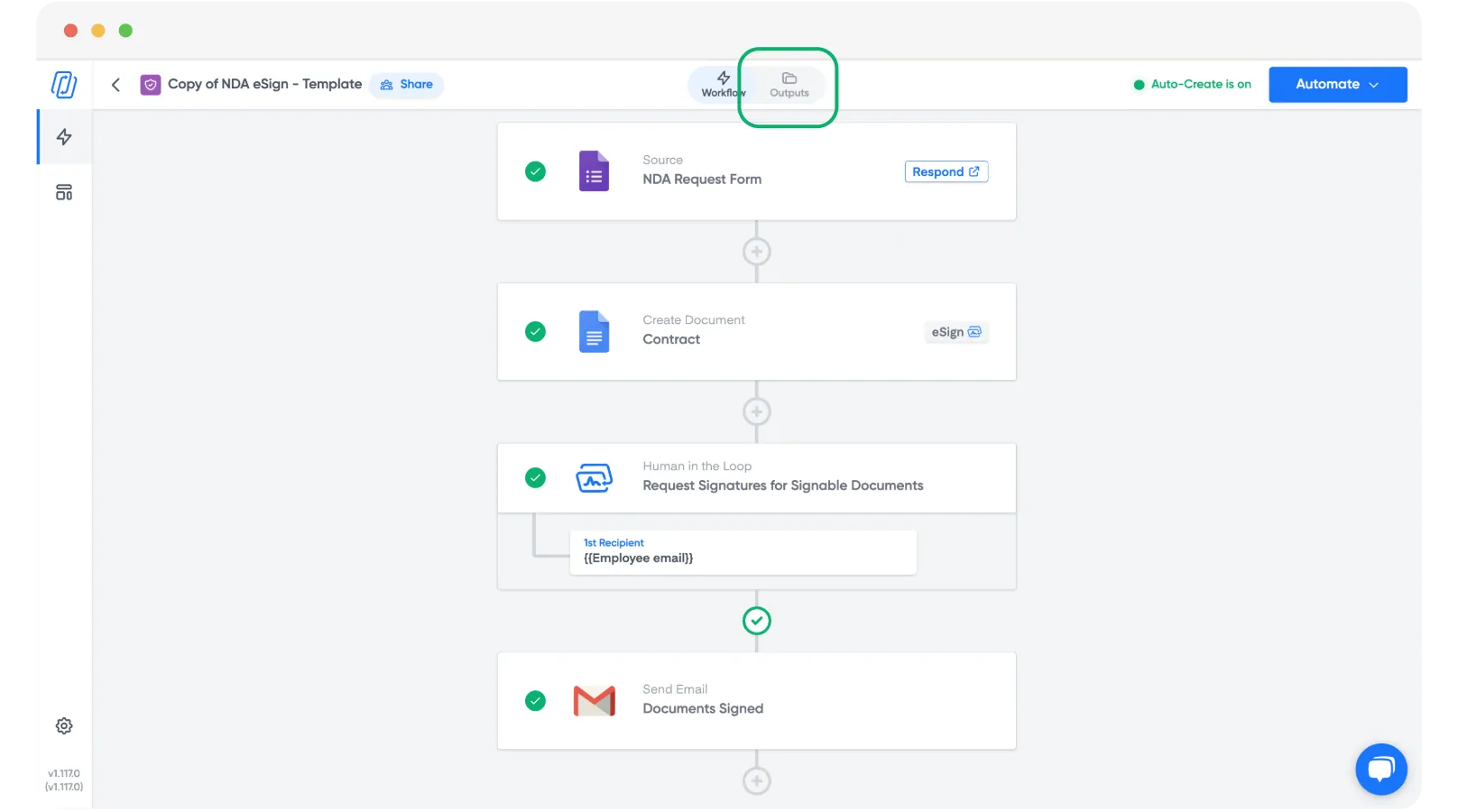Viewport: 1458px width, 812px height.
Task: Add step after Create Document Contract
Action: [757, 412]
